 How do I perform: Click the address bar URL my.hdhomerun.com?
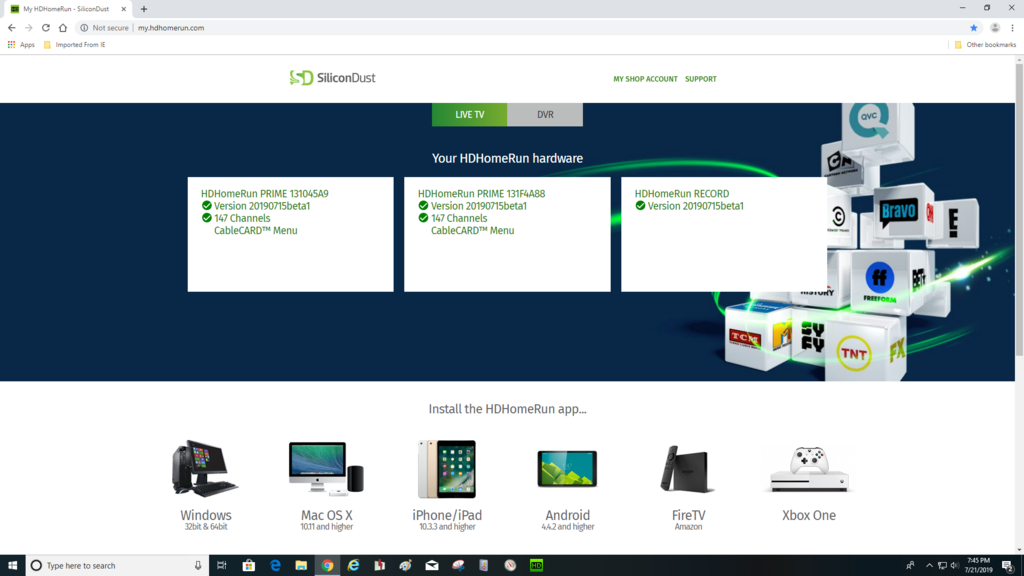click(x=171, y=27)
